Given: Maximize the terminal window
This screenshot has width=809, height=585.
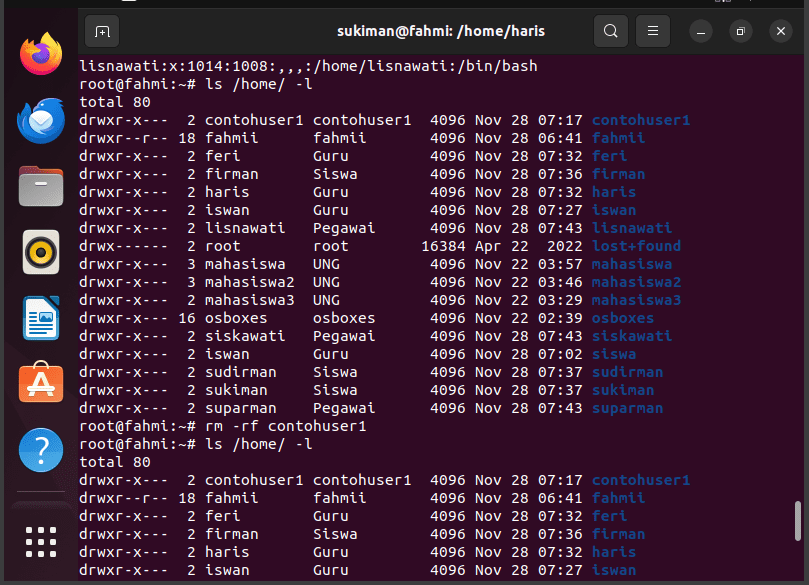Looking at the screenshot, I should (x=740, y=31).
